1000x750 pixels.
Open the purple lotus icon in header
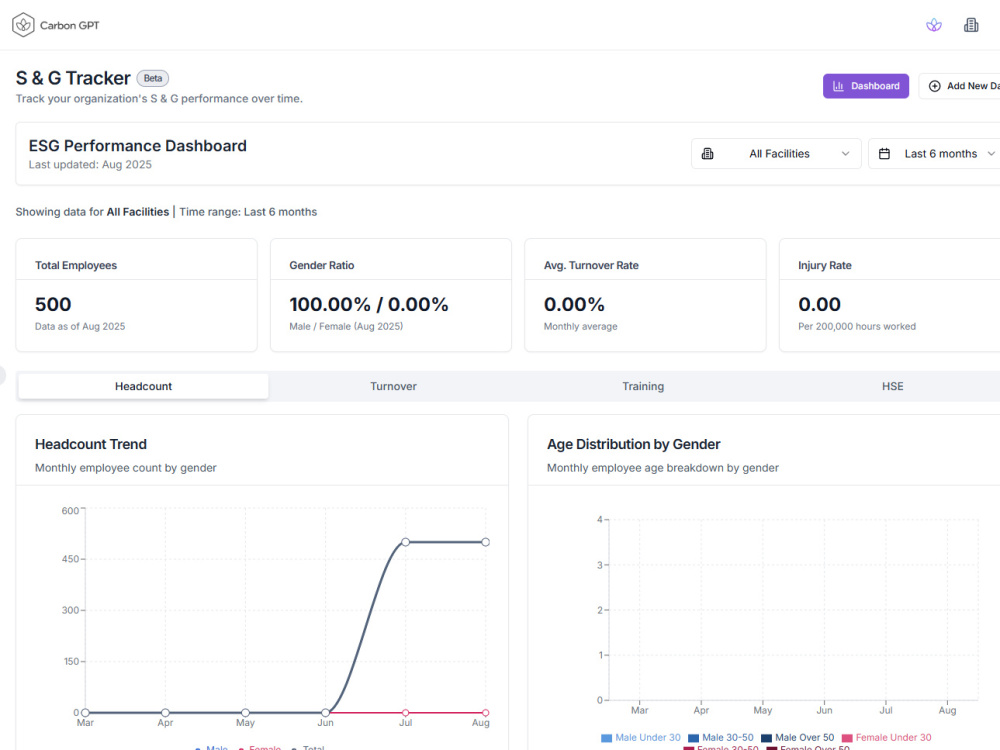point(934,25)
